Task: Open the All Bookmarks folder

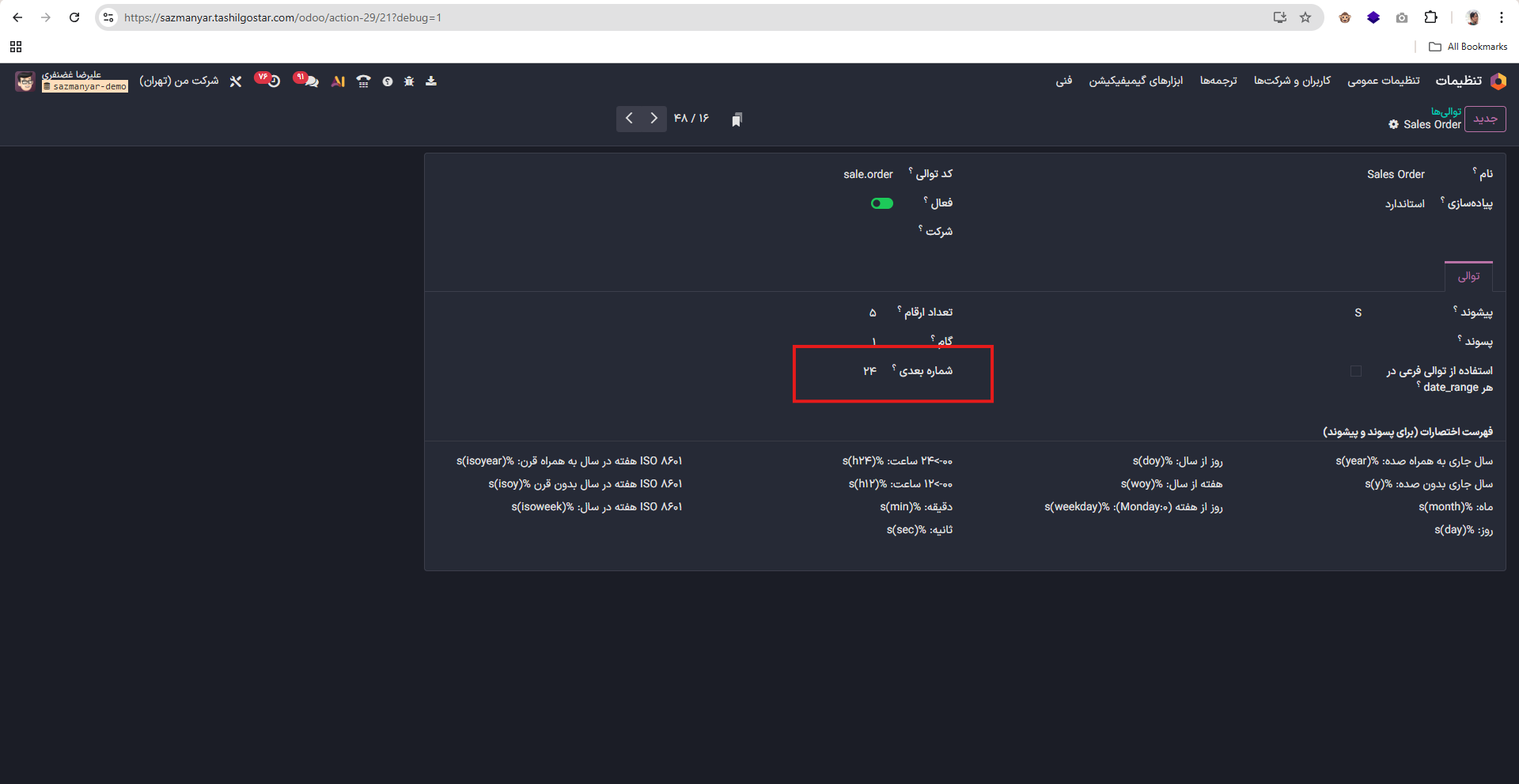Action: (x=1468, y=47)
